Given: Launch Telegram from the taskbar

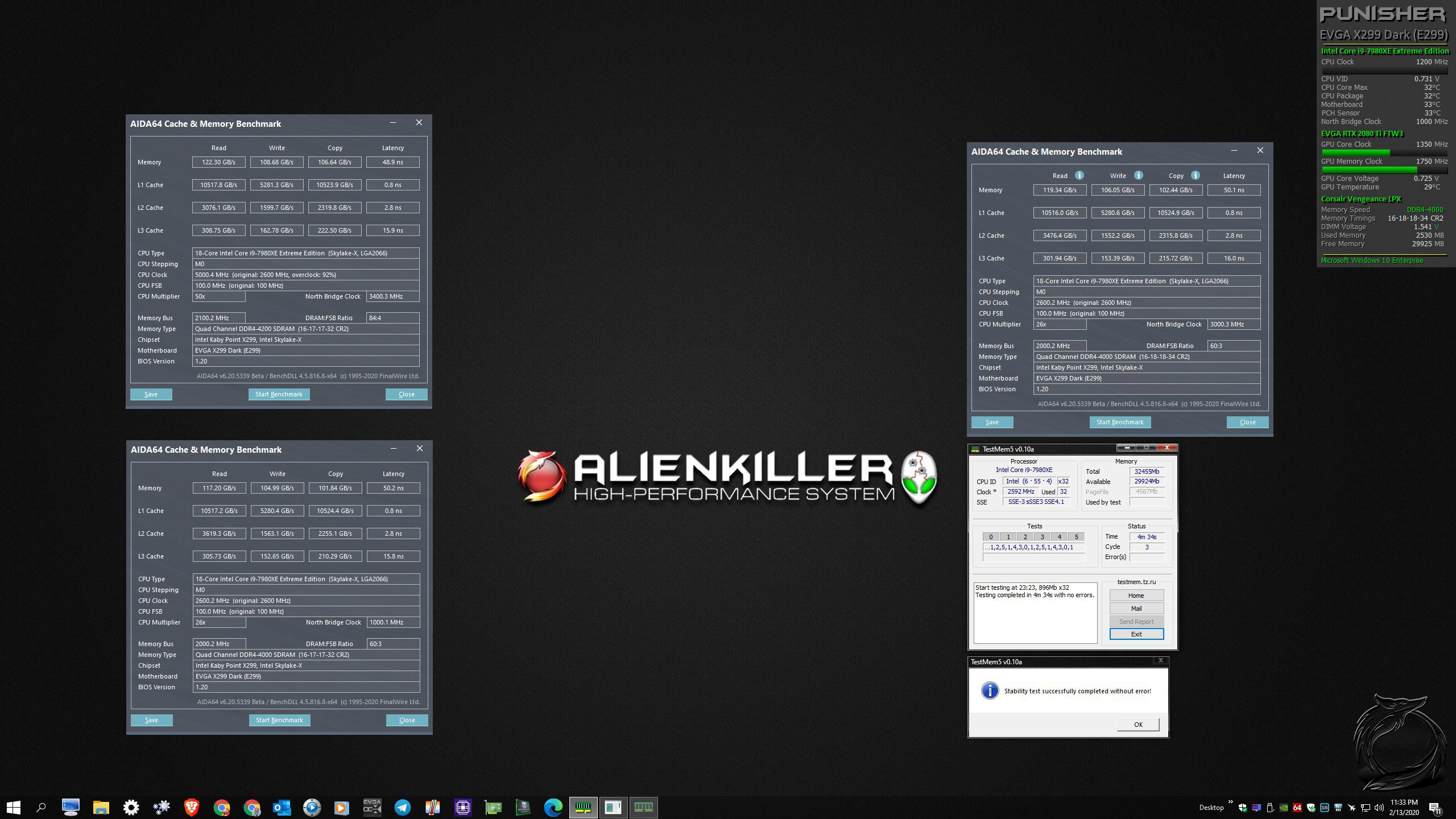Looking at the screenshot, I should pyautogui.click(x=402, y=807).
